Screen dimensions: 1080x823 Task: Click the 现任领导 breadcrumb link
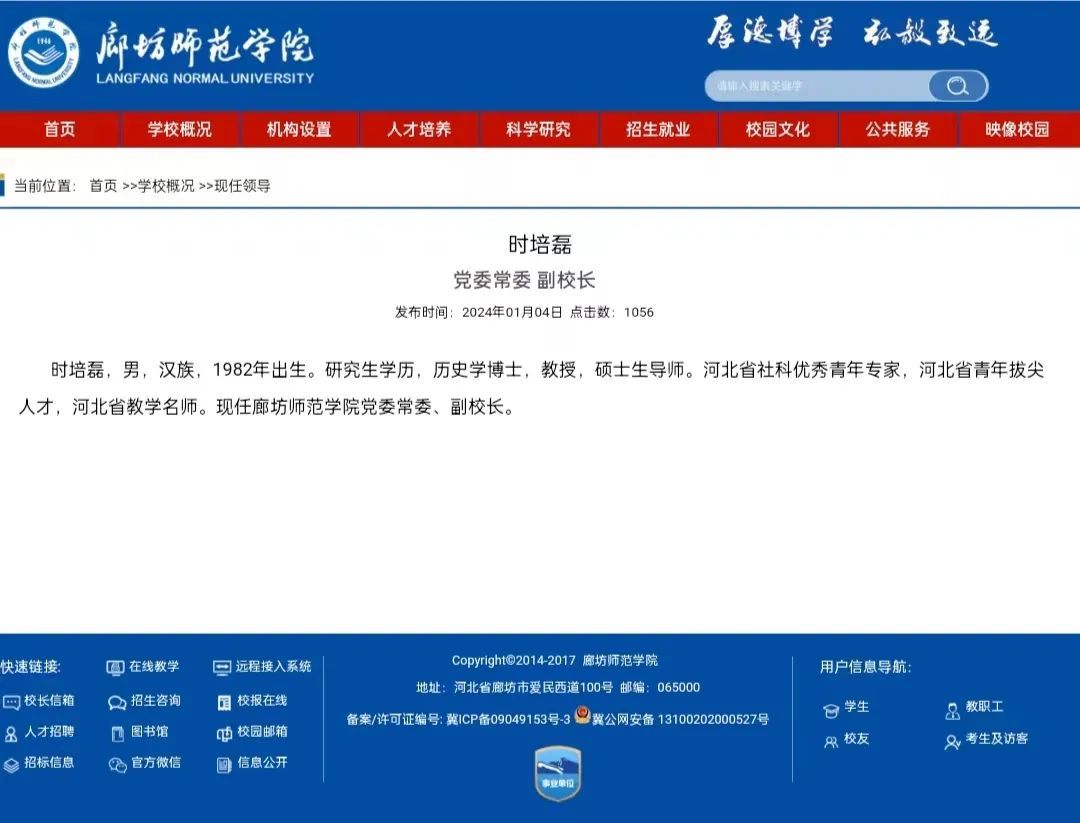[242, 186]
